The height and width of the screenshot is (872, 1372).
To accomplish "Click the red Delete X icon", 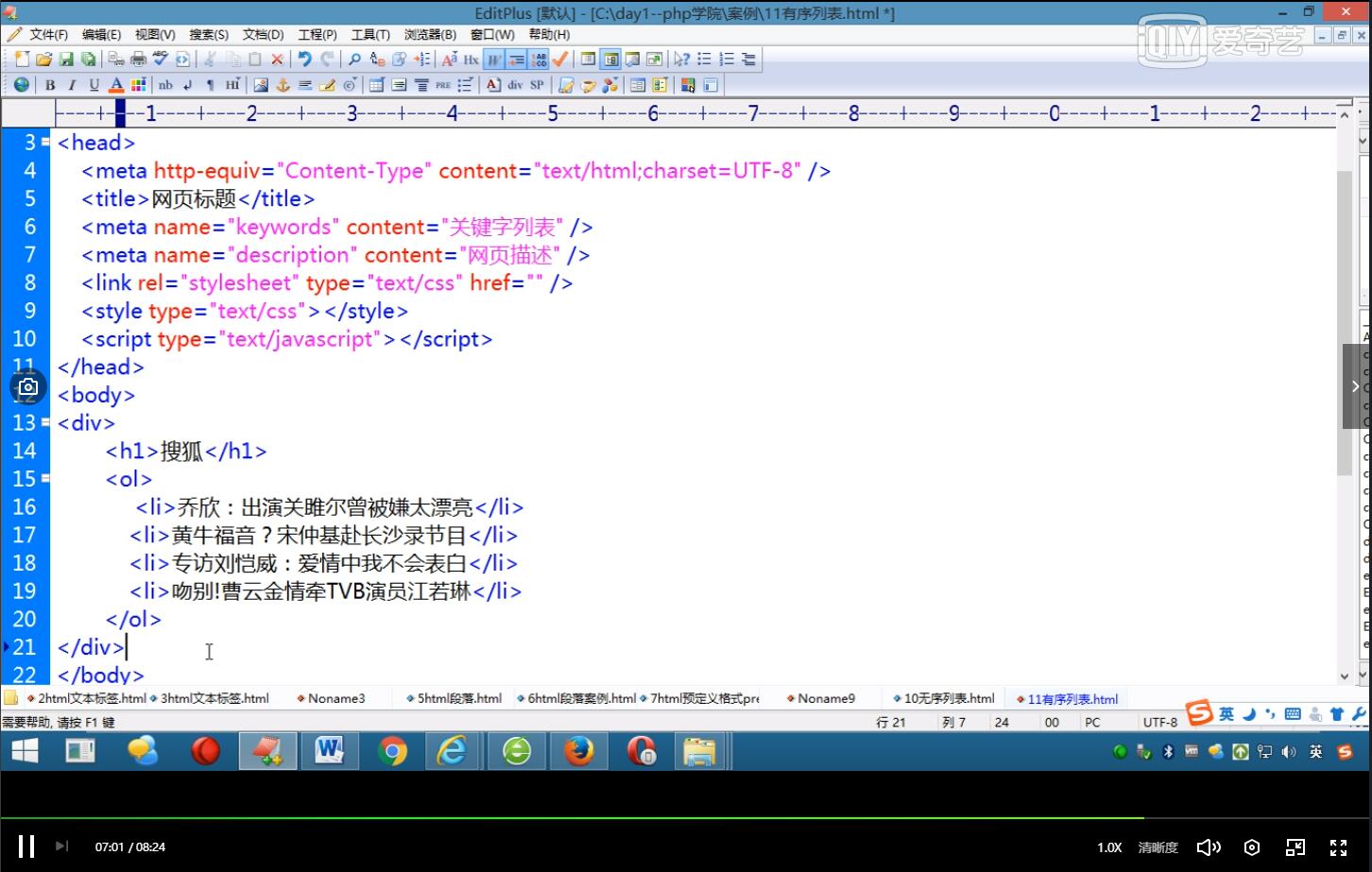I will [277, 59].
